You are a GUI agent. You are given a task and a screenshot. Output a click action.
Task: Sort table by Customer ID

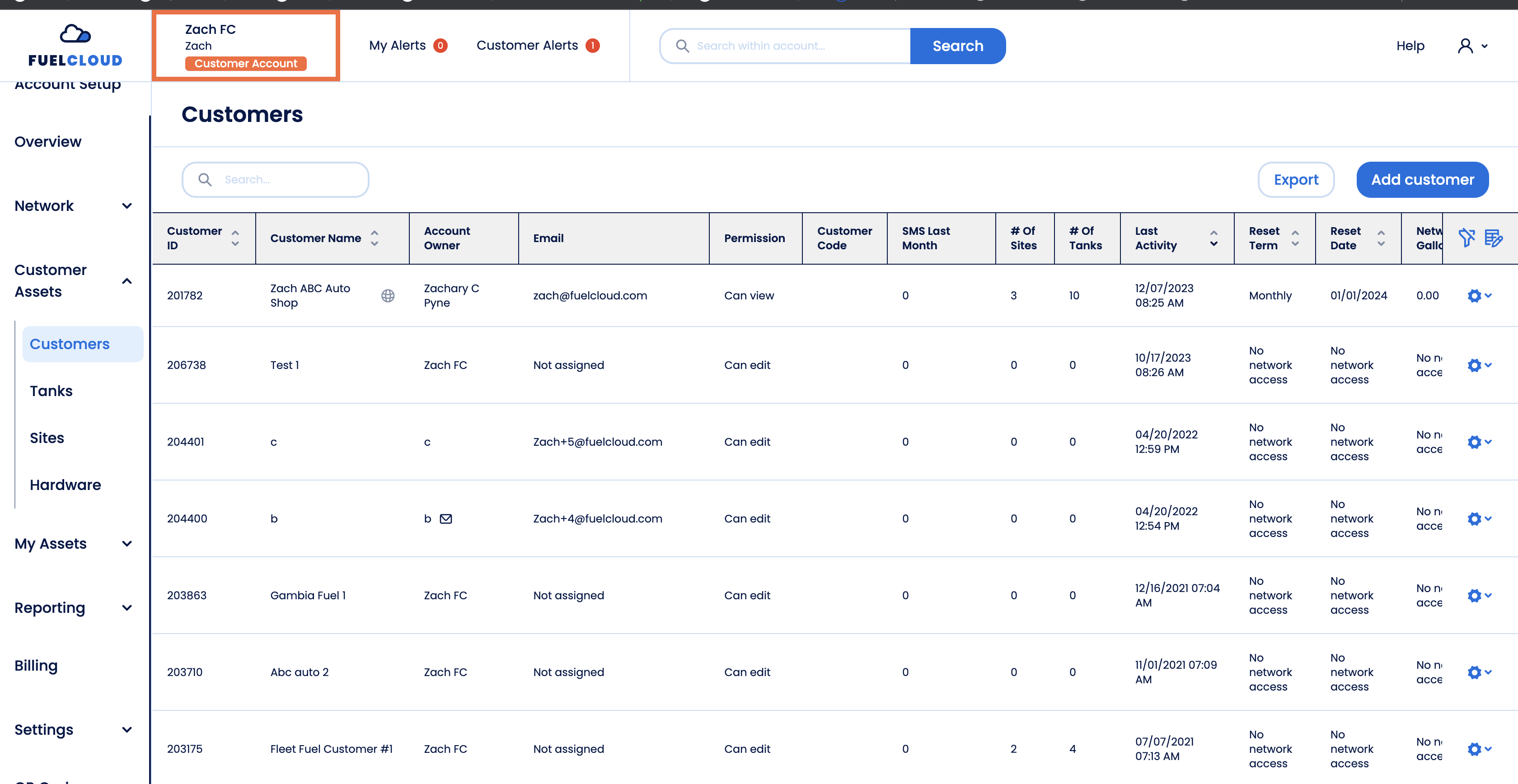(x=235, y=238)
